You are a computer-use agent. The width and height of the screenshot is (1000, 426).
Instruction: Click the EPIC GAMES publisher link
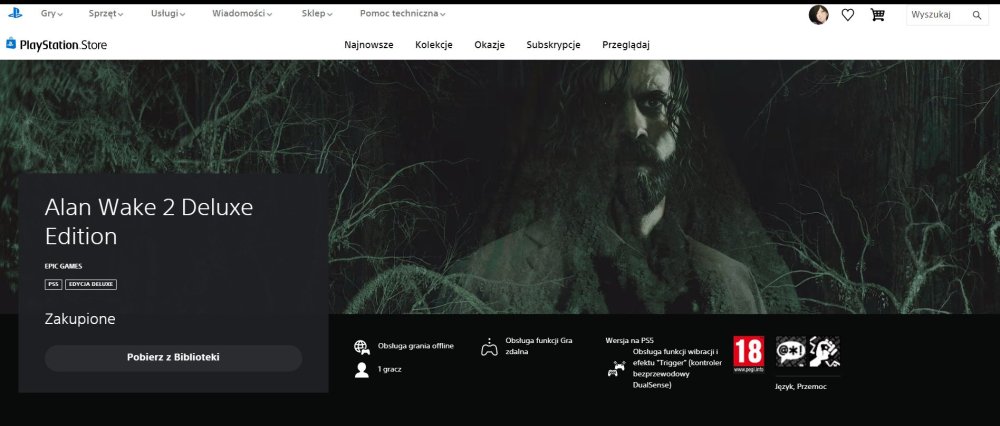[63, 267]
